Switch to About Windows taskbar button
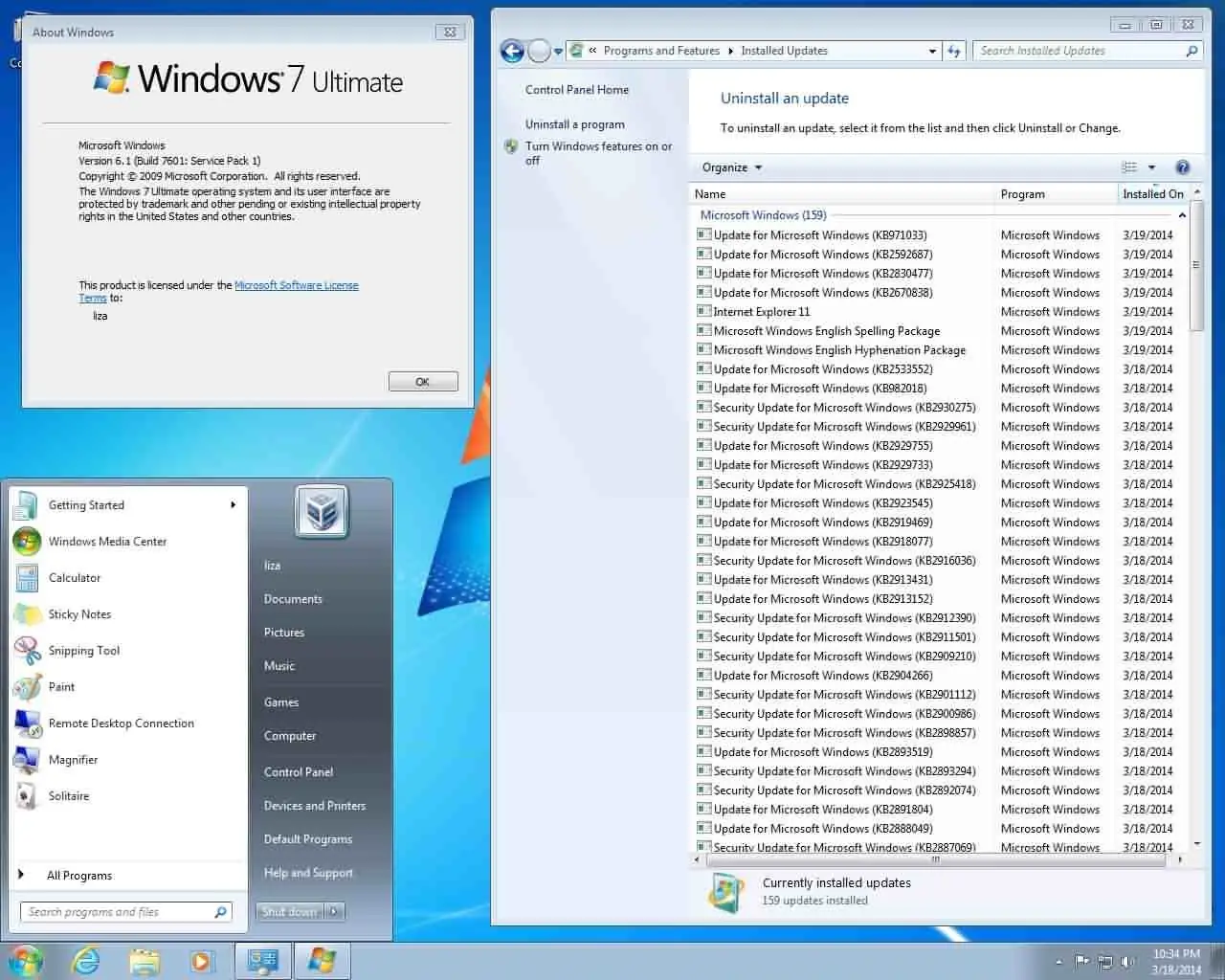The height and width of the screenshot is (980, 1225). [322, 961]
